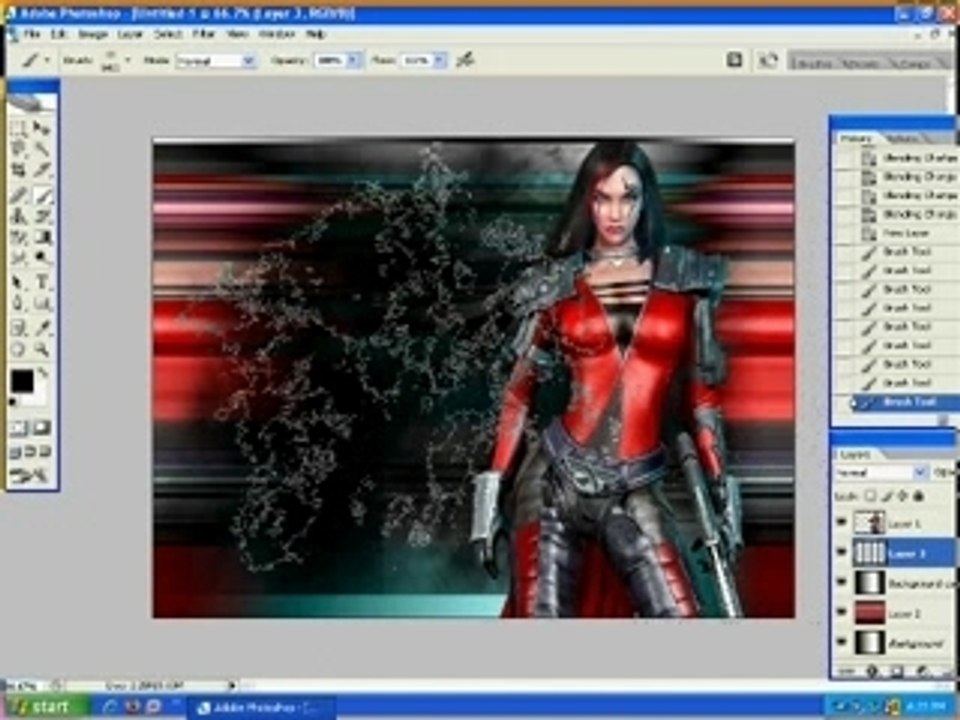
Task: Hide the Background copy layer
Action: pyautogui.click(x=841, y=582)
